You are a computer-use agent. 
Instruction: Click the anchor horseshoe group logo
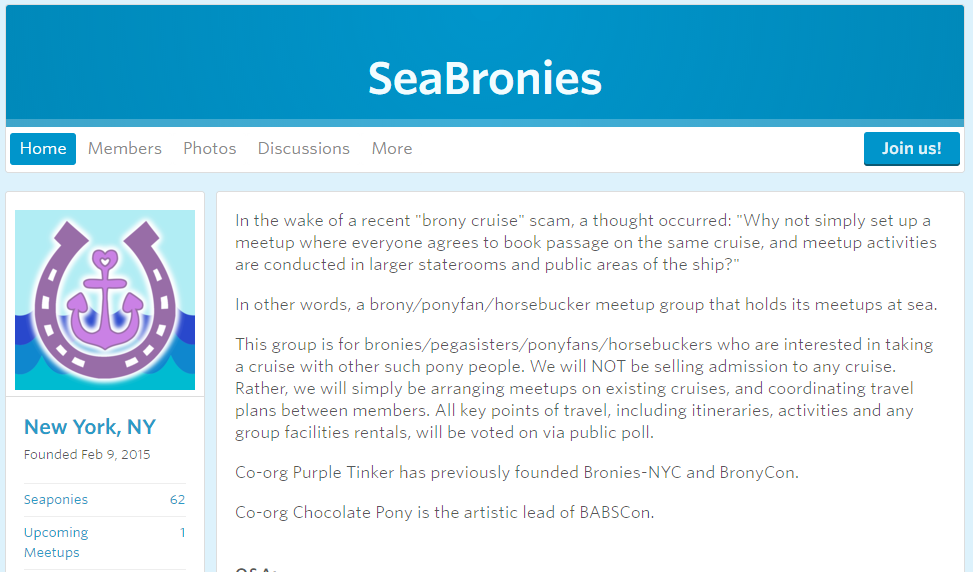point(105,299)
